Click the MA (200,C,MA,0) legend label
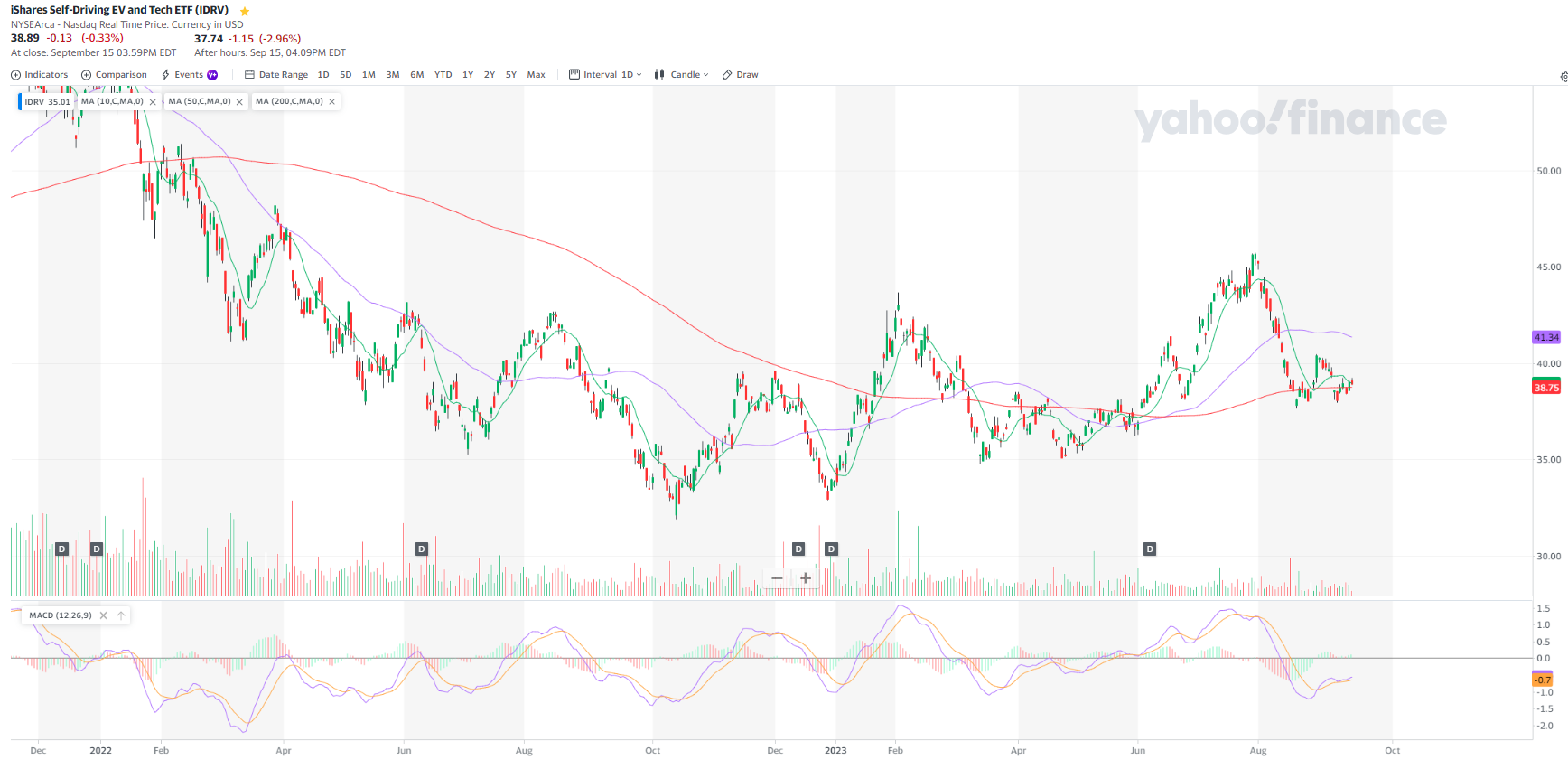Image resolution: width=1568 pixels, height=760 pixels. pyautogui.click(x=289, y=101)
